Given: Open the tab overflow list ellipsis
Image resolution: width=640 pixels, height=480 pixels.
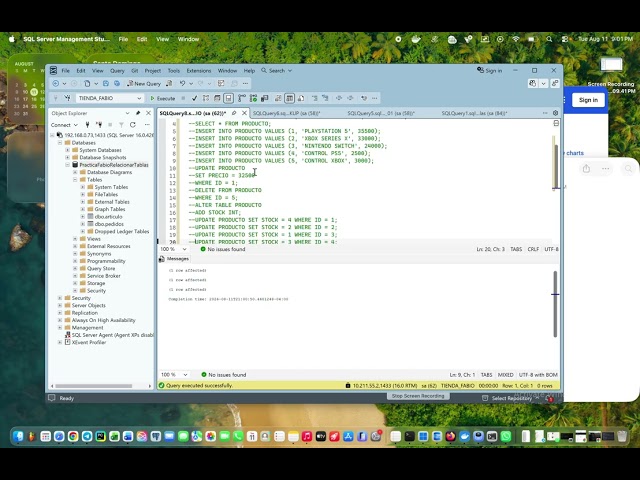Looking at the screenshot, I should 545,113.
